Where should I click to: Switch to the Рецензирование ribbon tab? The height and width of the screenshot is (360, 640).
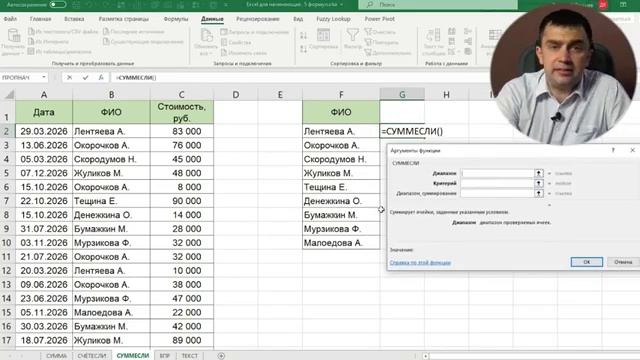click(258, 19)
